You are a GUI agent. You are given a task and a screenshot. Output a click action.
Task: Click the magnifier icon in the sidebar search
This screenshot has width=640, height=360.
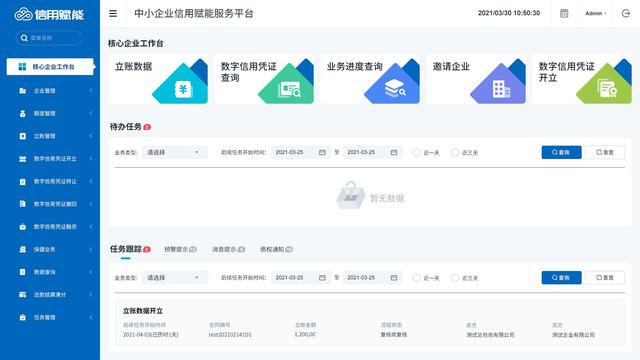[x=24, y=38]
